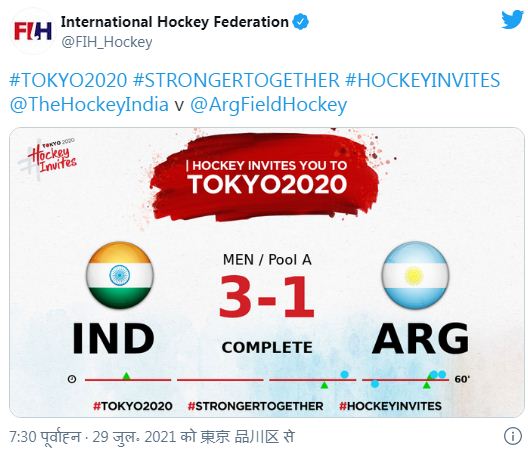Screen dimensions: 528x450
Task: Open International Hockey Federation profile name
Action: (x=174, y=22)
